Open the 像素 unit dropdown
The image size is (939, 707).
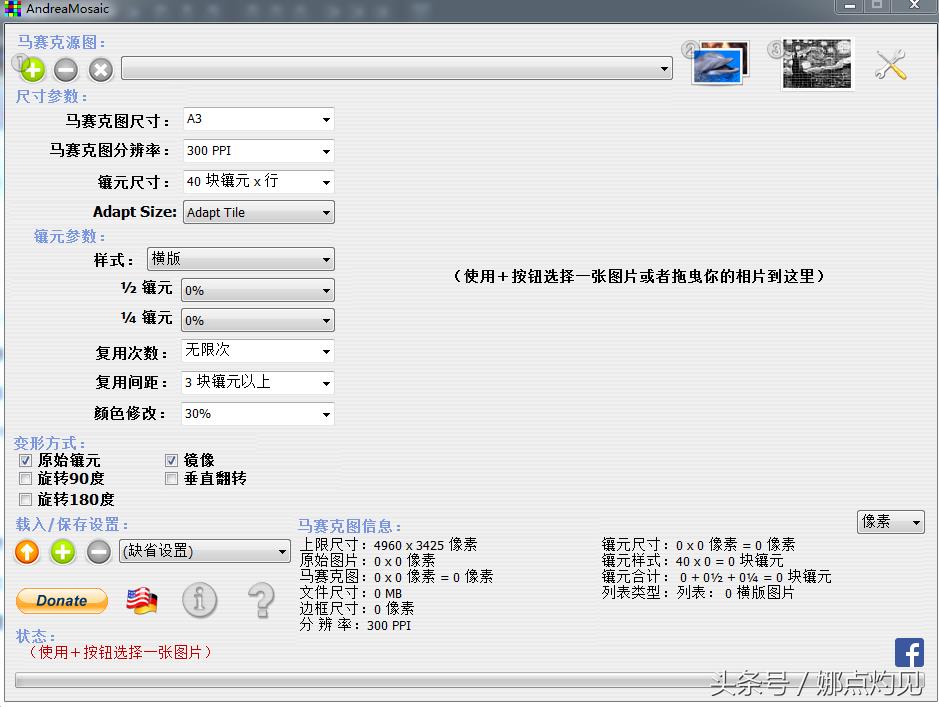coord(890,522)
